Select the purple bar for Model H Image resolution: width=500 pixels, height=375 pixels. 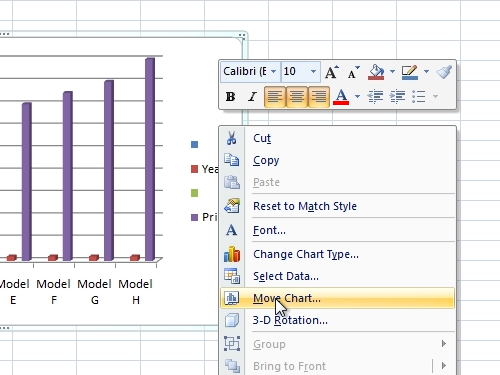click(x=150, y=159)
